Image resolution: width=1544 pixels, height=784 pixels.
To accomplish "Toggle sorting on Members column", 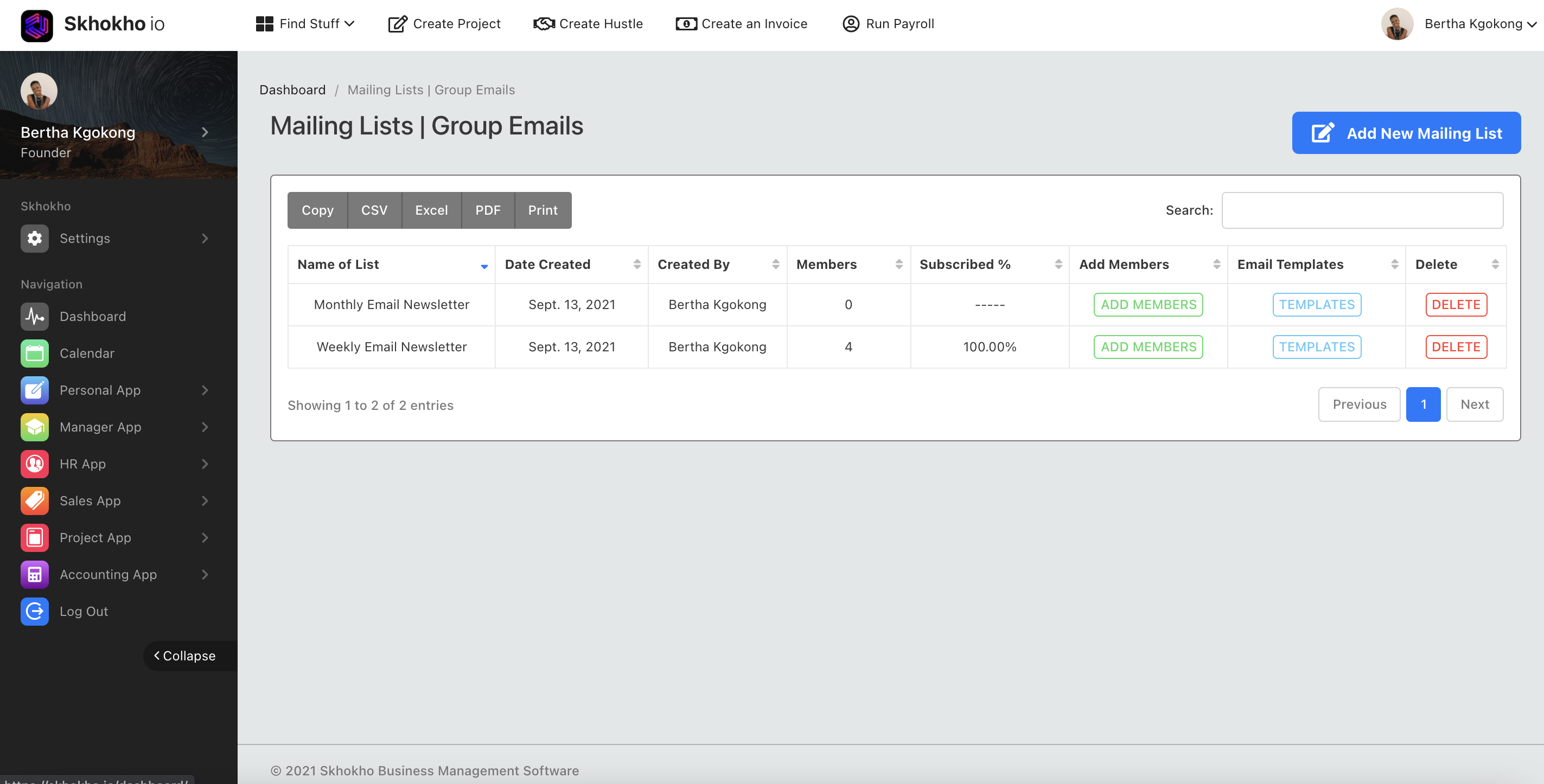I will [898, 264].
